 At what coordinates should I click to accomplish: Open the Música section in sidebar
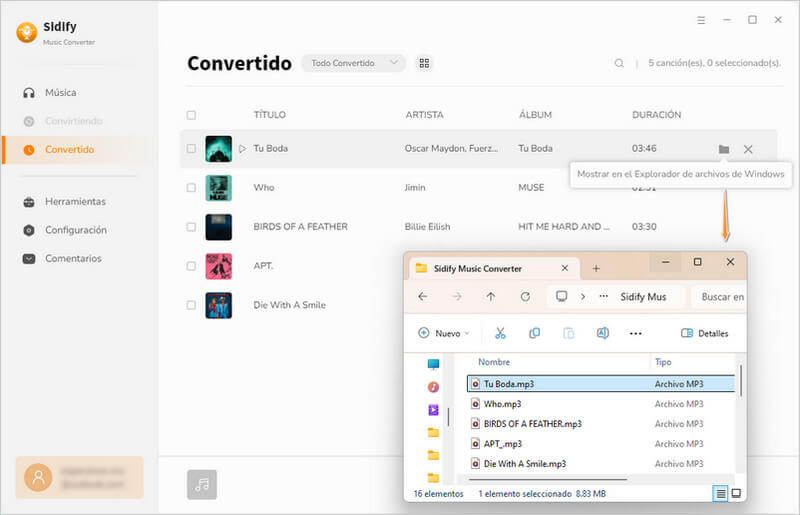tap(60, 92)
